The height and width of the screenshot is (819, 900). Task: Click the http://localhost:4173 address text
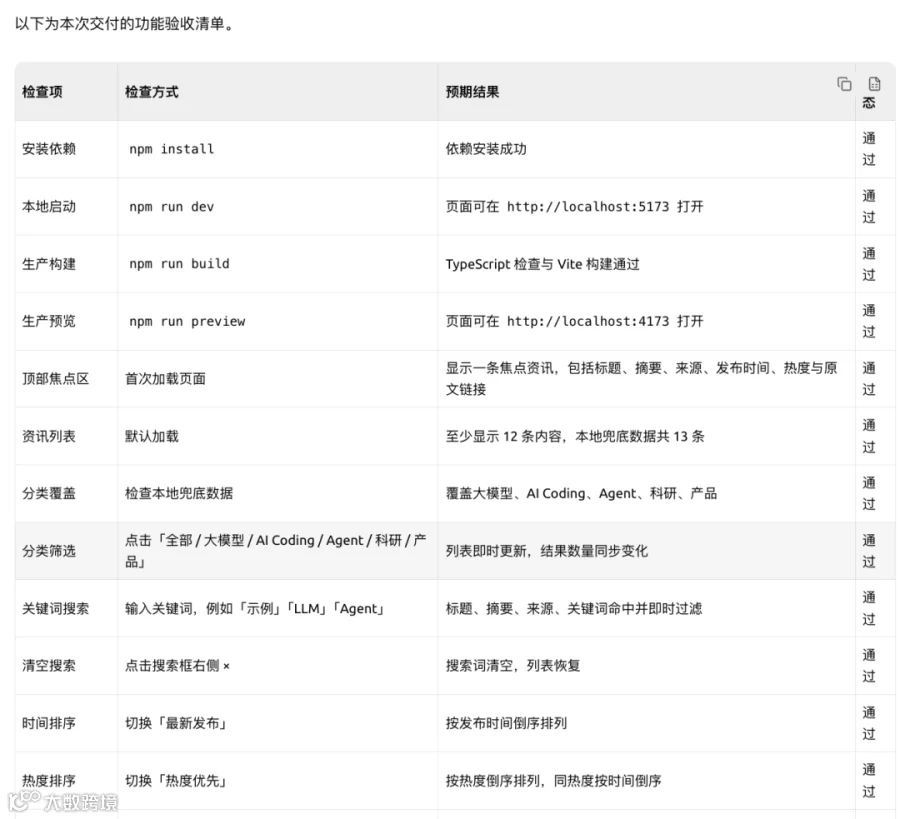click(588, 321)
